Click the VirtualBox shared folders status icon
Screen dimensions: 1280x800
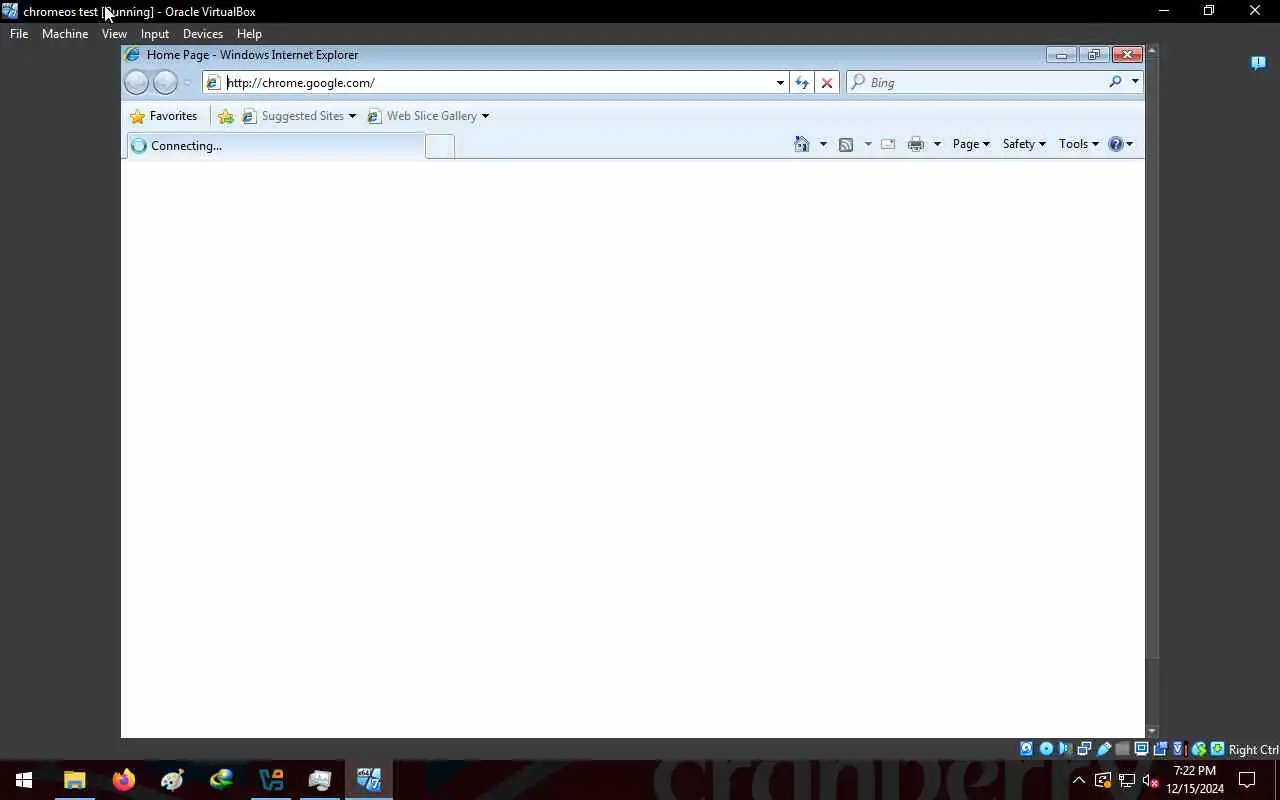[x=1122, y=749]
